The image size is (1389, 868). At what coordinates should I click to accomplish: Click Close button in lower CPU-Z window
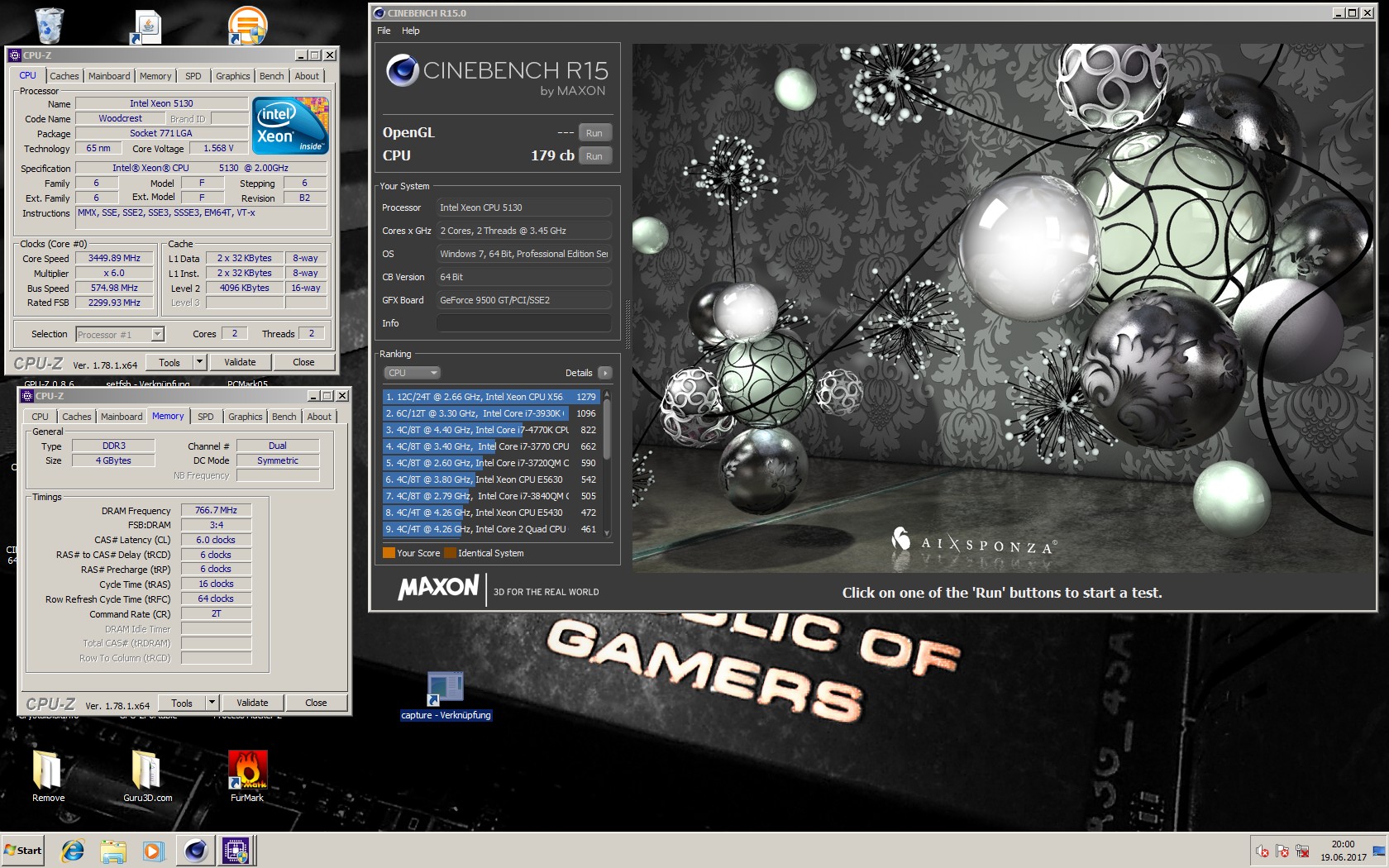(x=316, y=703)
